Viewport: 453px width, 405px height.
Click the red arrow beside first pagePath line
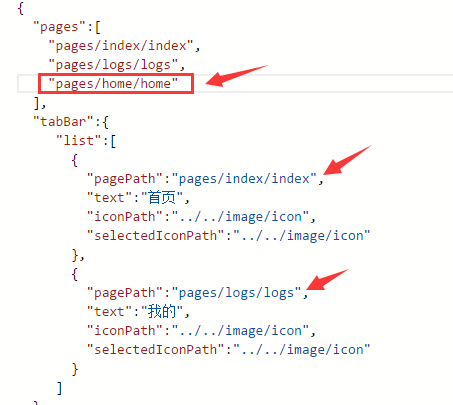click(x=347, y=161)
